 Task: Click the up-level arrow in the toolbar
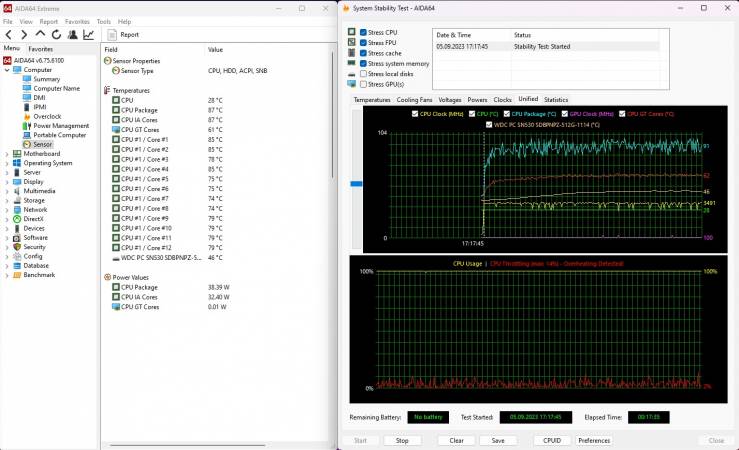pos(41,34)
